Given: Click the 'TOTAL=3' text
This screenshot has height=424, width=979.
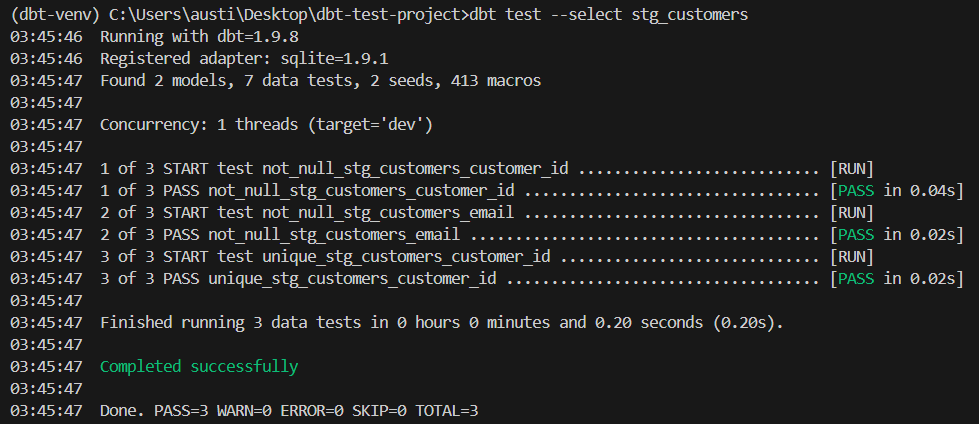Looking at the screenshot, I should [x=447, y=411].
